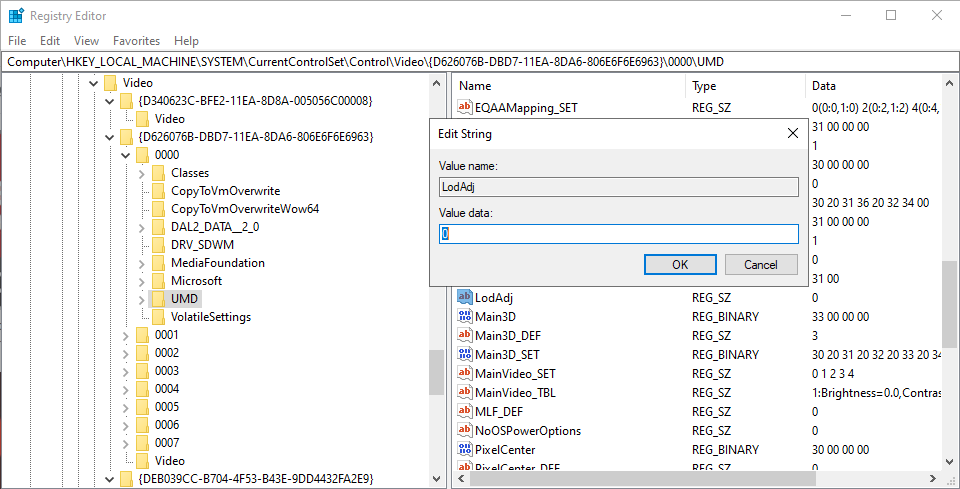Click the folder icon of the 0007 key

coord(142,442)
